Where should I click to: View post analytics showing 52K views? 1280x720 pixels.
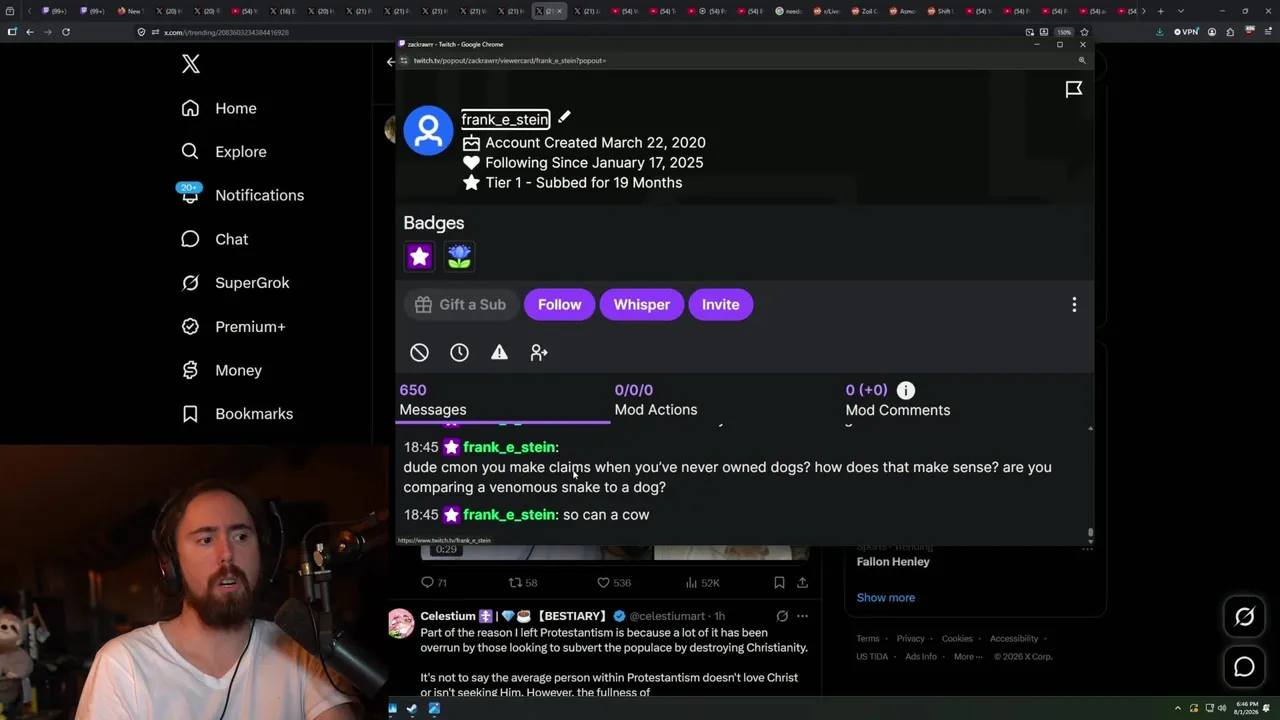(x=702, y=582)
